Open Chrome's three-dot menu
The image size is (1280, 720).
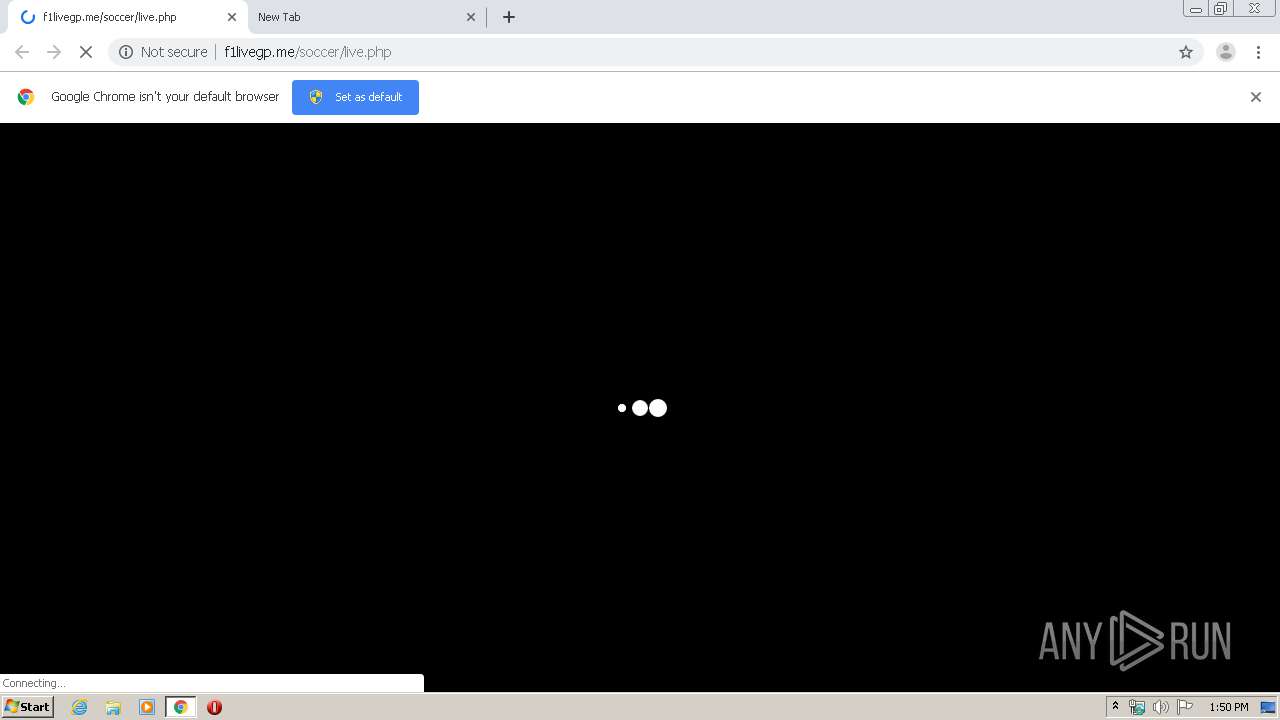[x=1258, y=52]
